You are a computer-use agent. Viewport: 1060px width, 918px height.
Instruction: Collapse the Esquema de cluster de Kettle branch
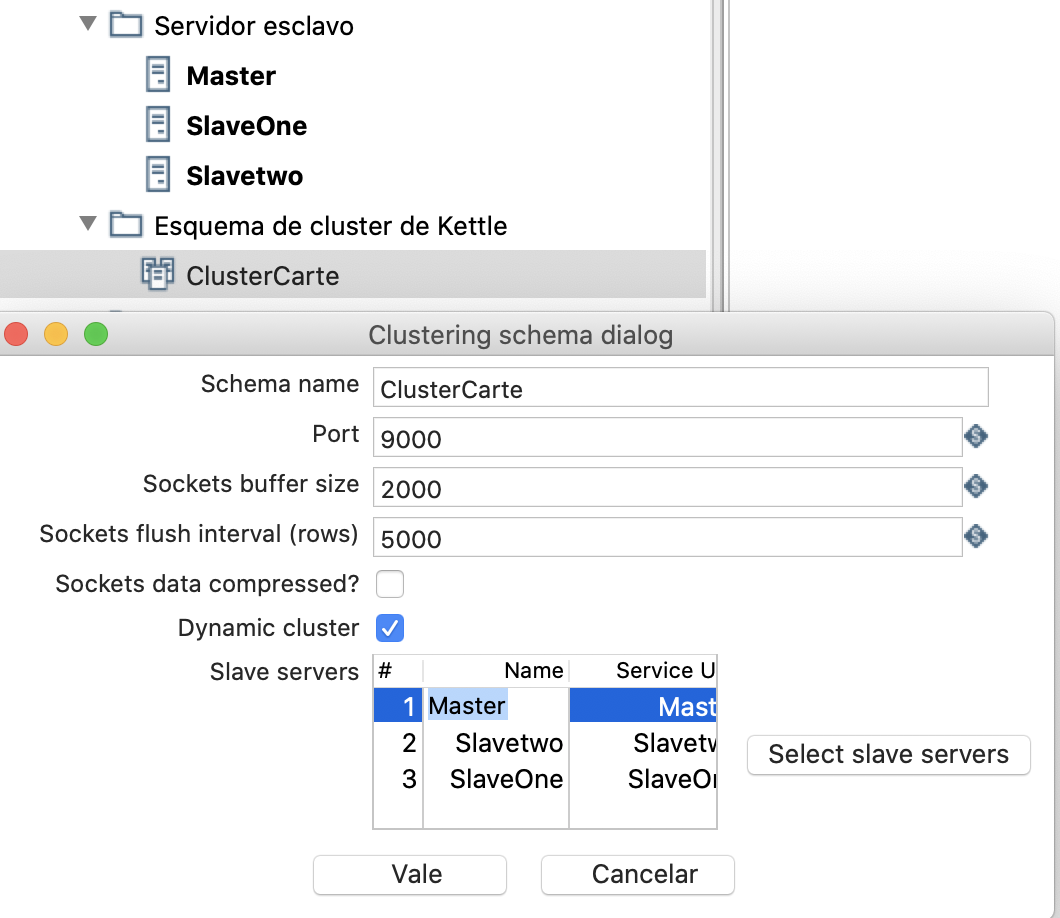88,224
